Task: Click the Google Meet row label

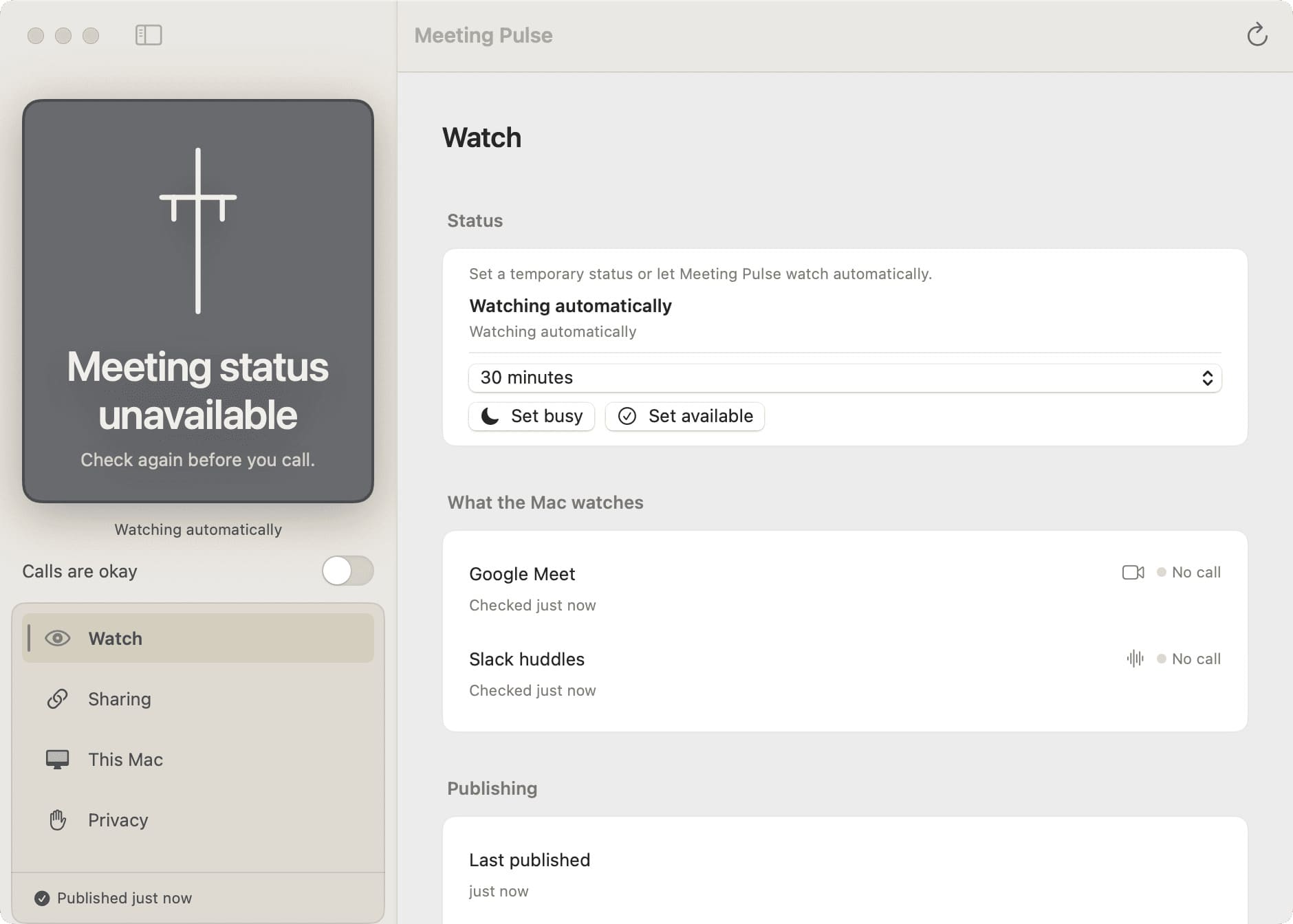Action: 522,574
